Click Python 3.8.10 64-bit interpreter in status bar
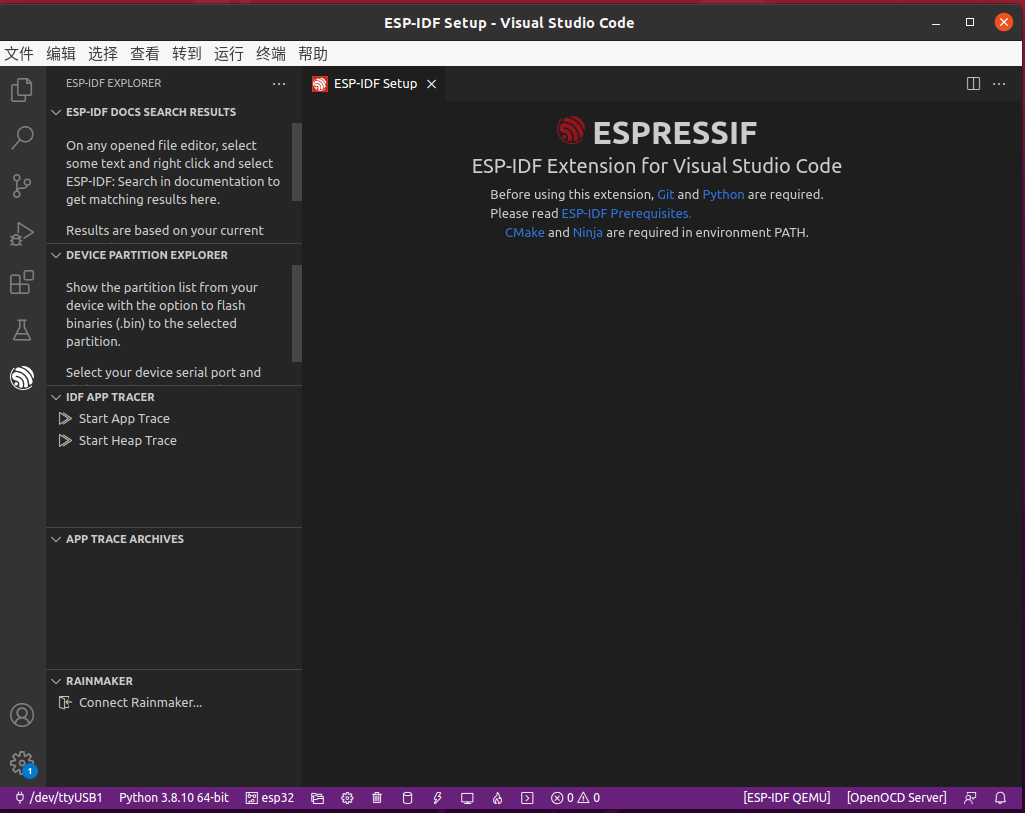This screenshot has width=1025, height=813. coord(174,797)
